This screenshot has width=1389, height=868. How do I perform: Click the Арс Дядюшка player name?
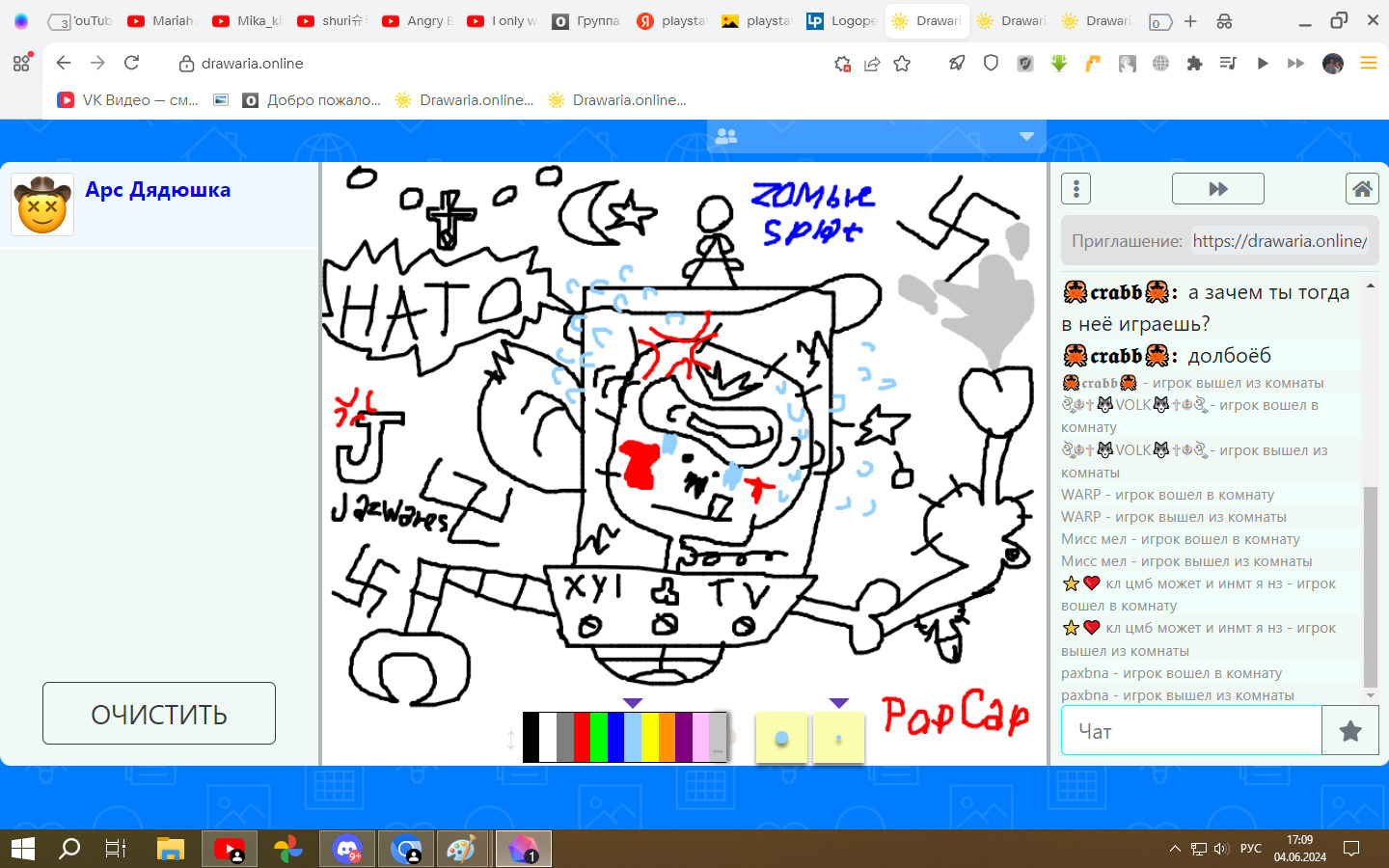pos(158,190)
